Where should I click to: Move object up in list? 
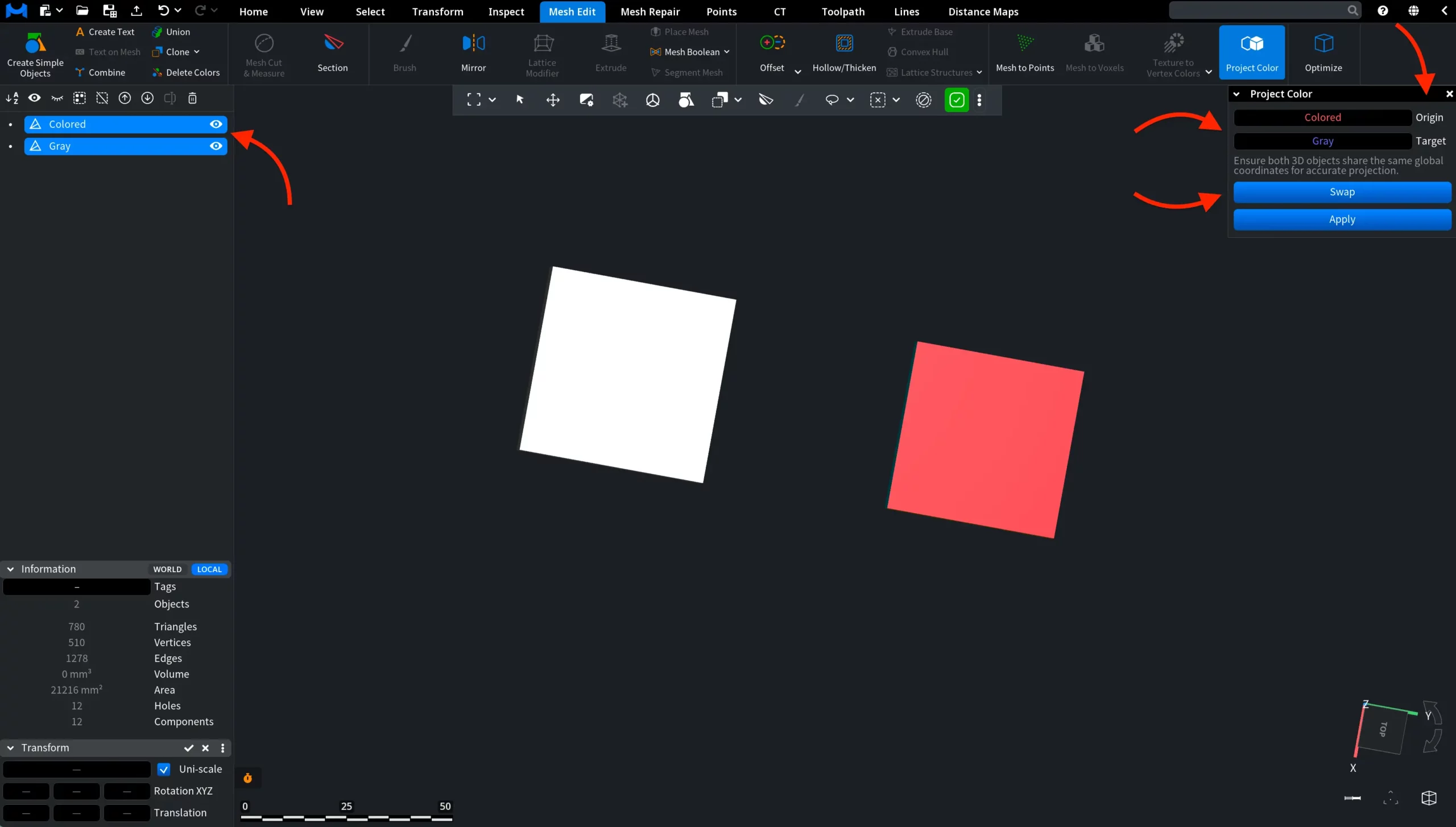coord(125,98)
